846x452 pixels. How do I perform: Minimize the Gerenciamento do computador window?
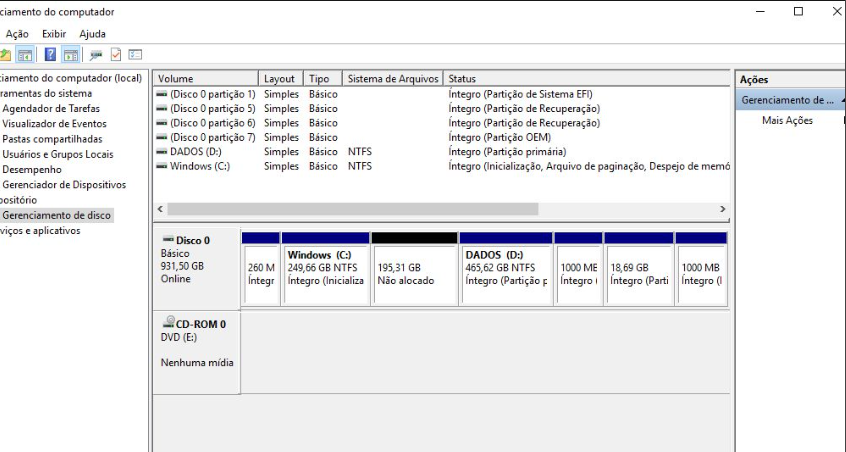click(x=761, y=11)
